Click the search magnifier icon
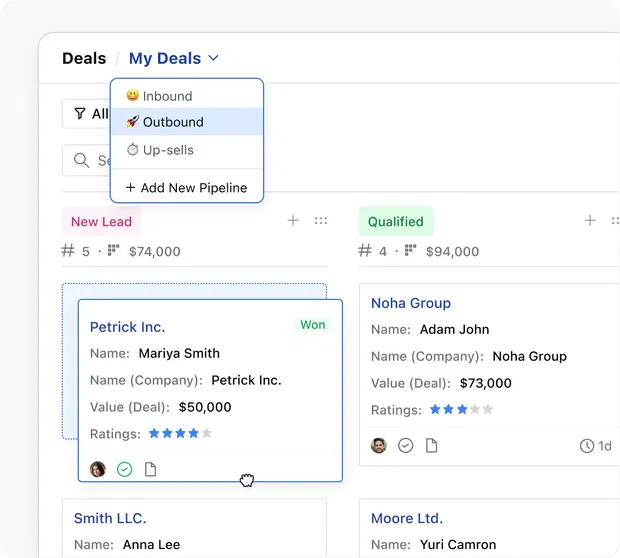Viewport: 620px width, 558px height. 81,160
